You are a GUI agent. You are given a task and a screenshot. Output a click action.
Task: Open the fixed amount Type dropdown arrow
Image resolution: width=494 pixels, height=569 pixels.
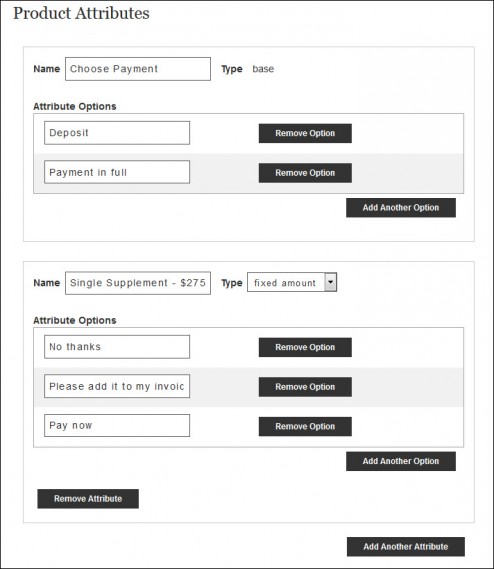click(x=331, y=282)
